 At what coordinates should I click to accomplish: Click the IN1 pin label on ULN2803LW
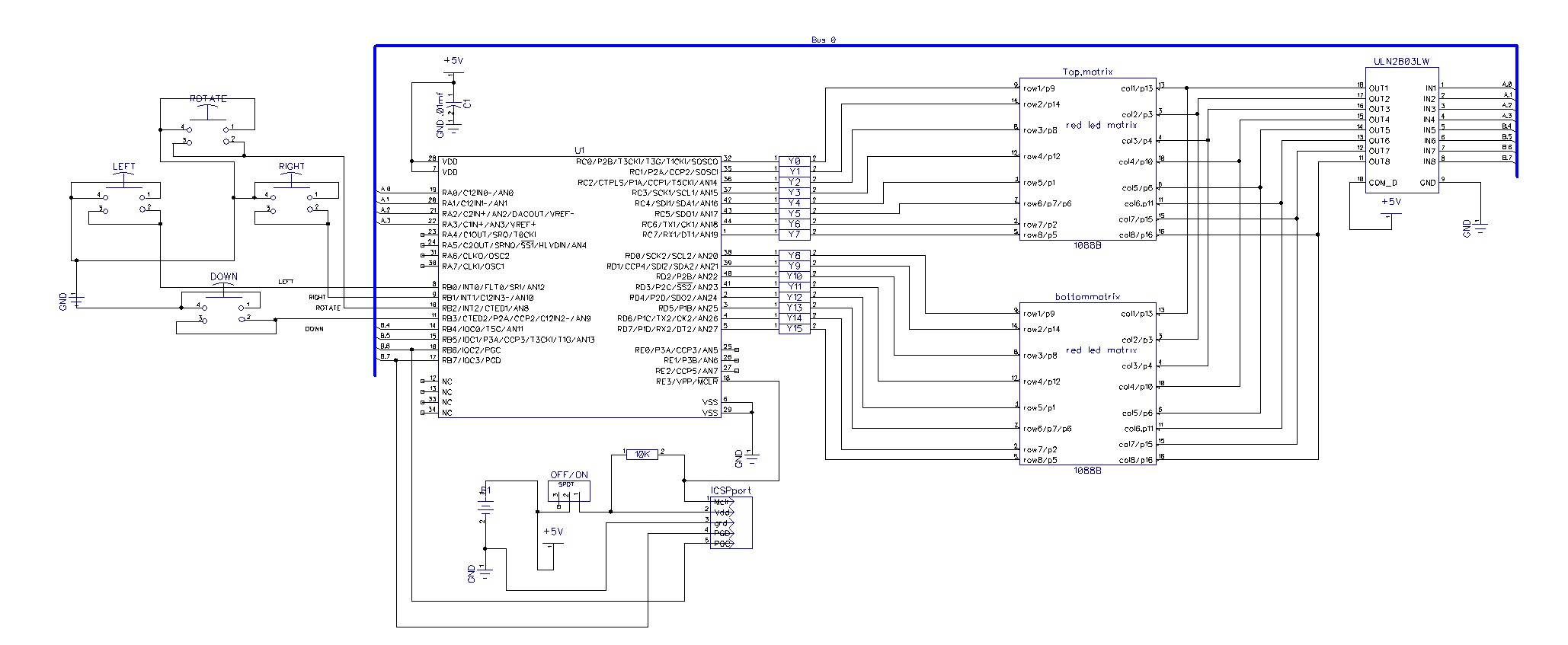point(1430,88)
